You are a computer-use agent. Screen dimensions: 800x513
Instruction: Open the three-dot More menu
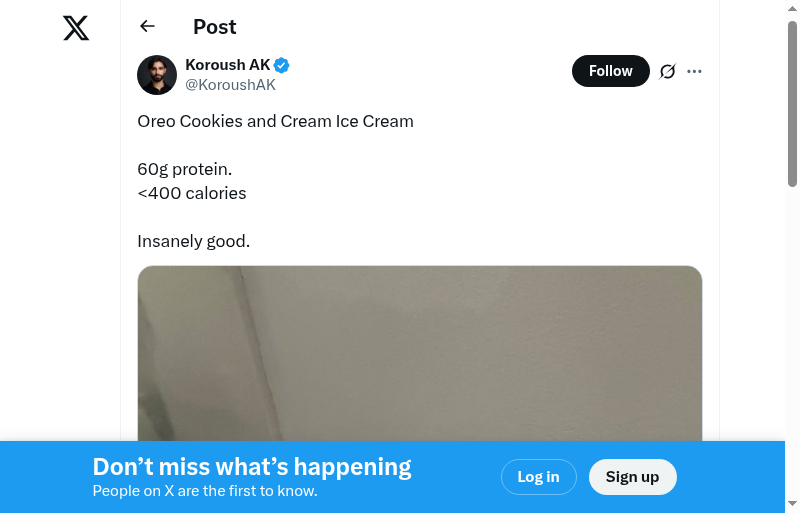[695, 71]
